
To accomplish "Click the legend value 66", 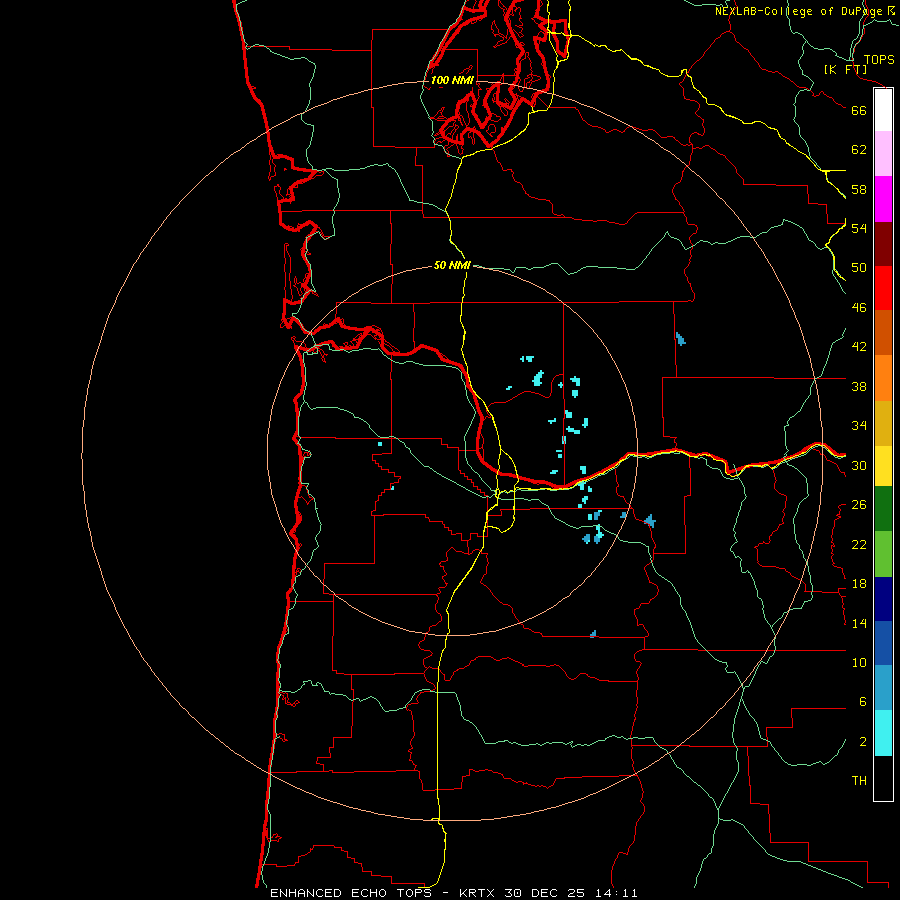I will tap(859, 110).
